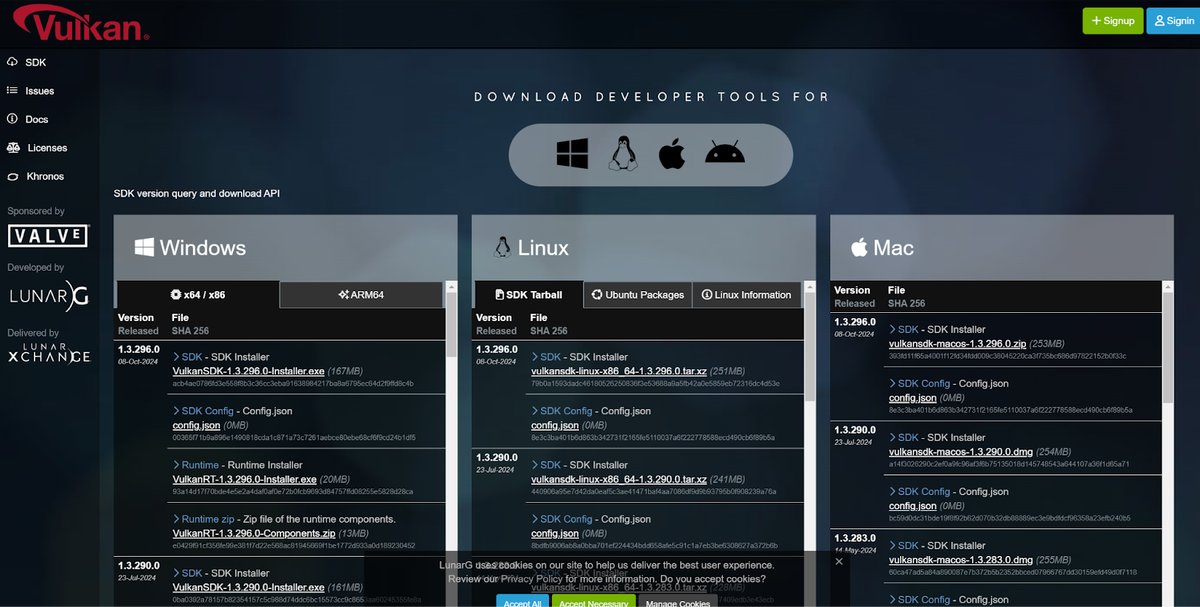The height and width of the screenshot is (607, 1200).
Task: Open the Issues sidebar item
Action: pos(30,91)
